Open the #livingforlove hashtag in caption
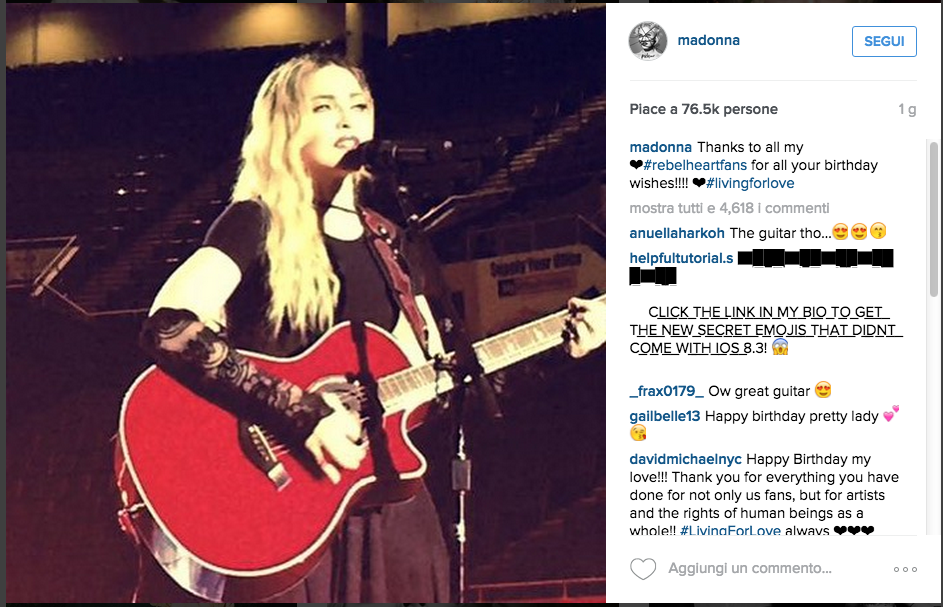 [x=750, y=183]
